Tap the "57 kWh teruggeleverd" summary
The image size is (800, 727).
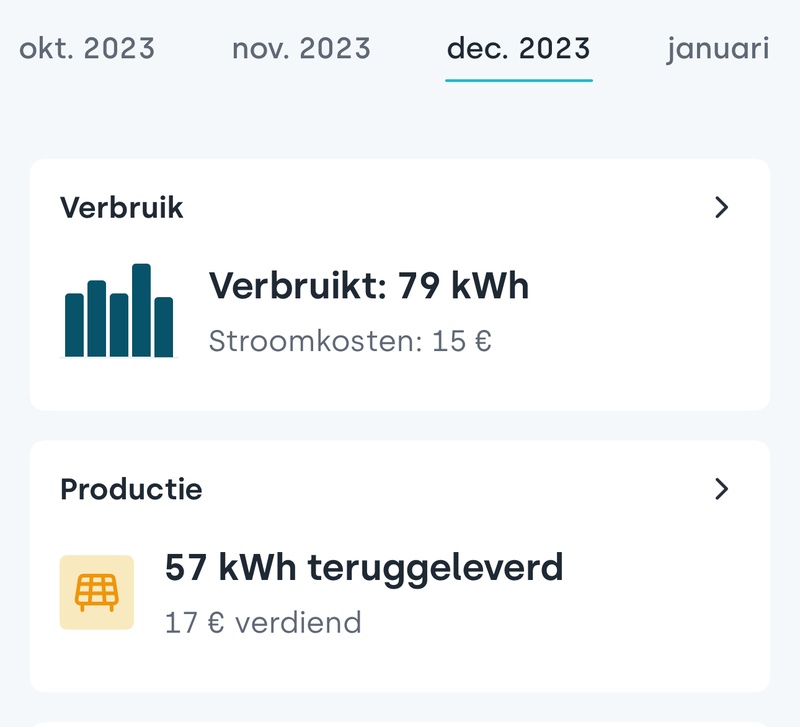coord(363,568)
